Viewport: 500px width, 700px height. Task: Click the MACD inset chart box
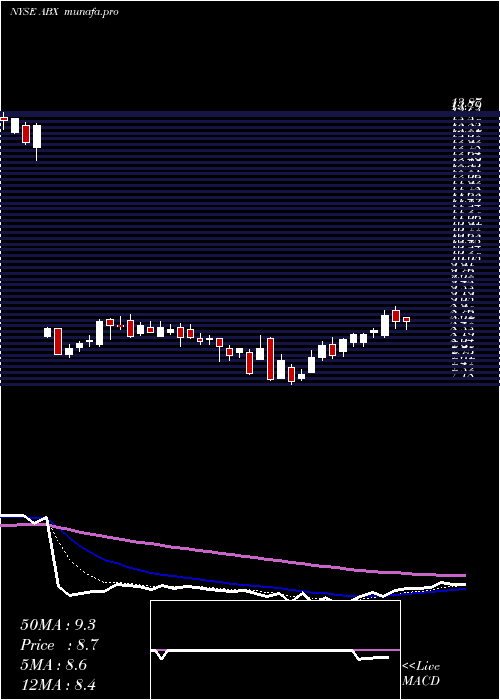tap(275, 650)
